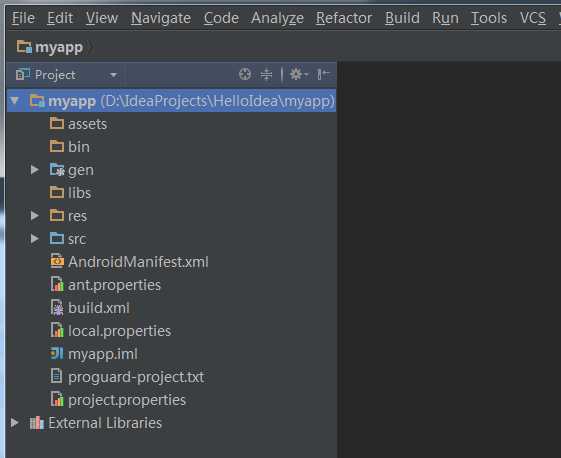Open the Project panel gear settings
The image size is (561, 458).
tap(298, 74)
